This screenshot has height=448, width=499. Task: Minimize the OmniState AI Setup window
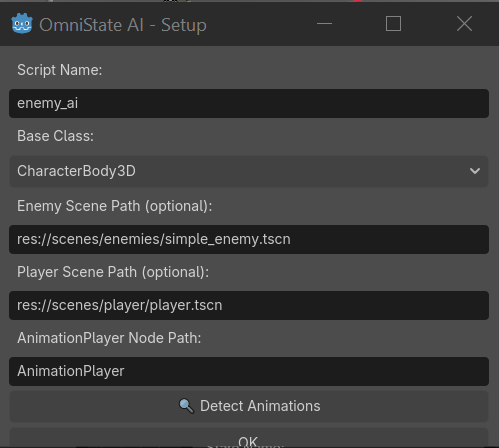[x=324, y=24]
